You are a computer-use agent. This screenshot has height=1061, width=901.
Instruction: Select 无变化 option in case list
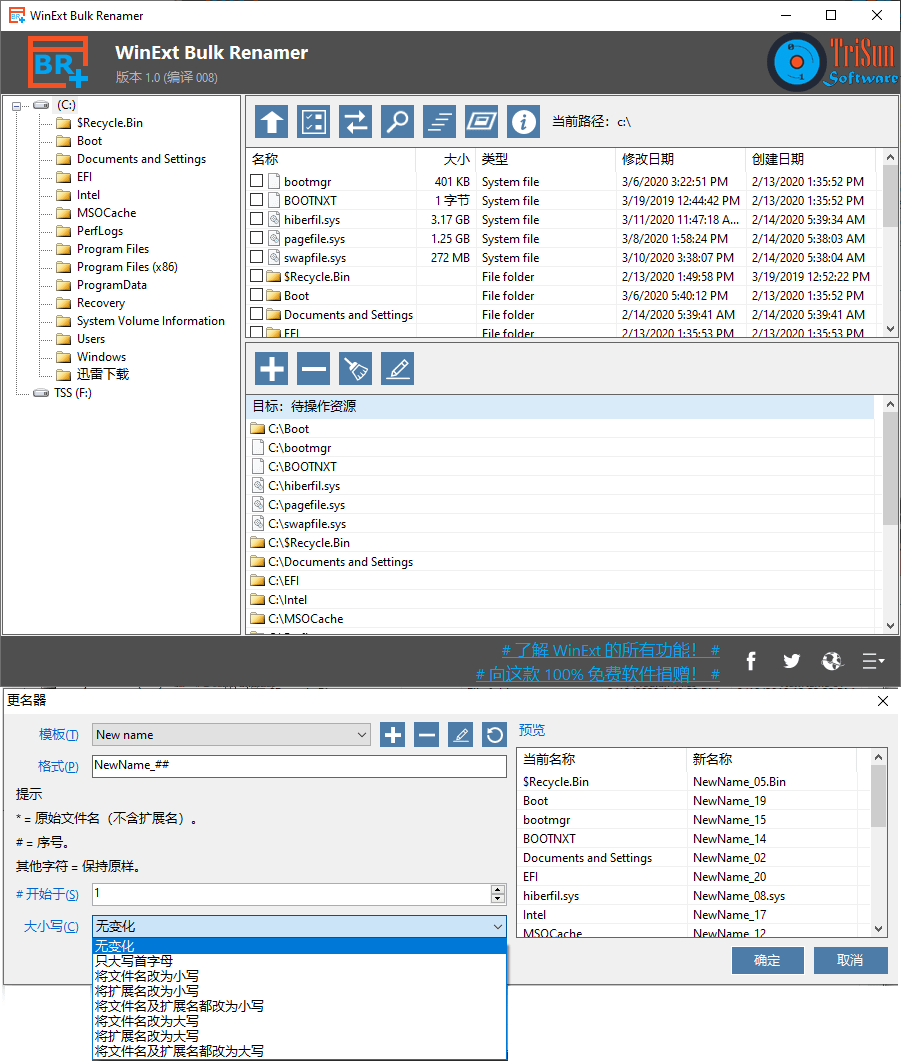(x=300, y=946)
